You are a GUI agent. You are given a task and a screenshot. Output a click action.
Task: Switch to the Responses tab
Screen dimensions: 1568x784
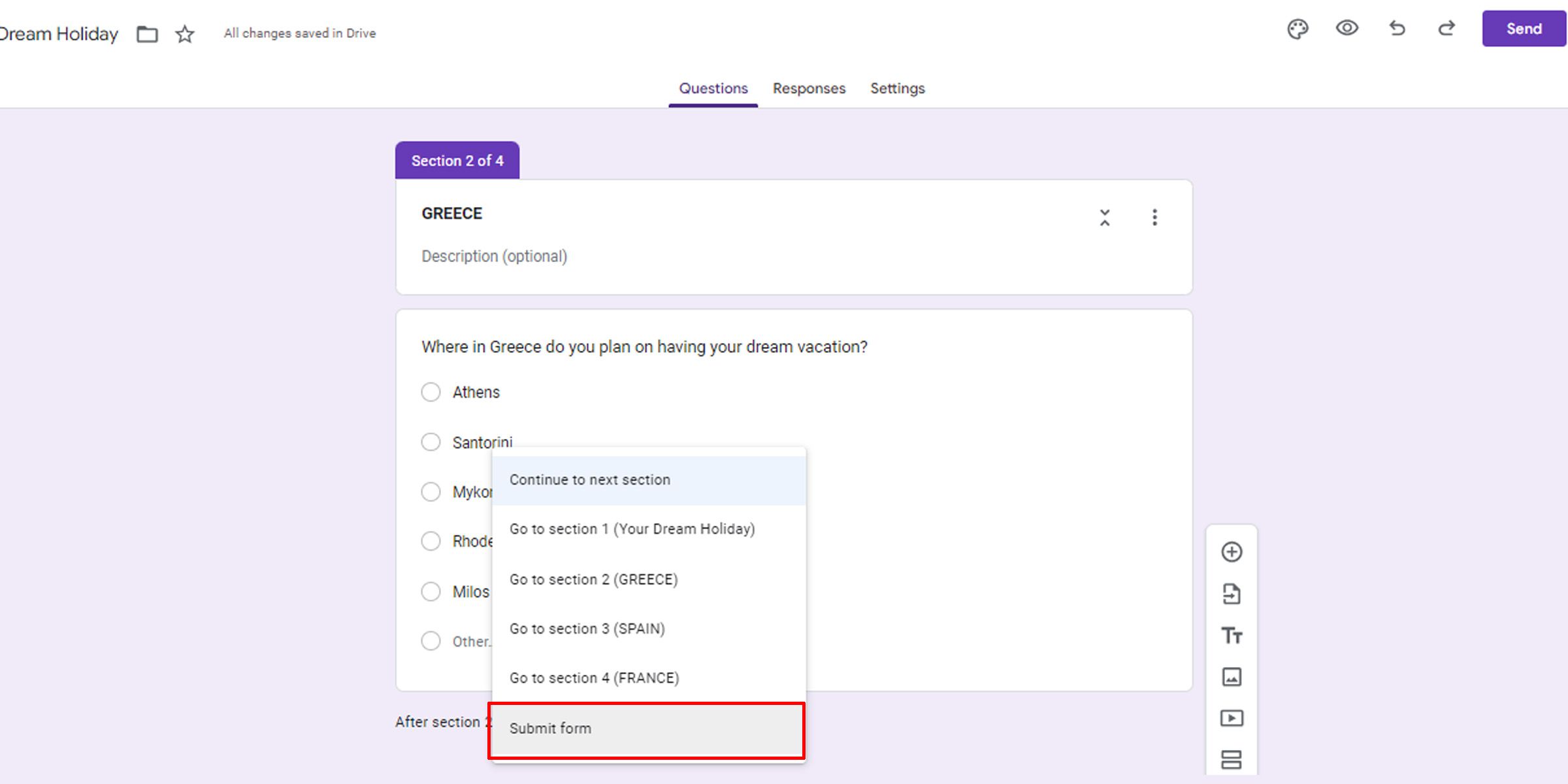click(809, 88)
